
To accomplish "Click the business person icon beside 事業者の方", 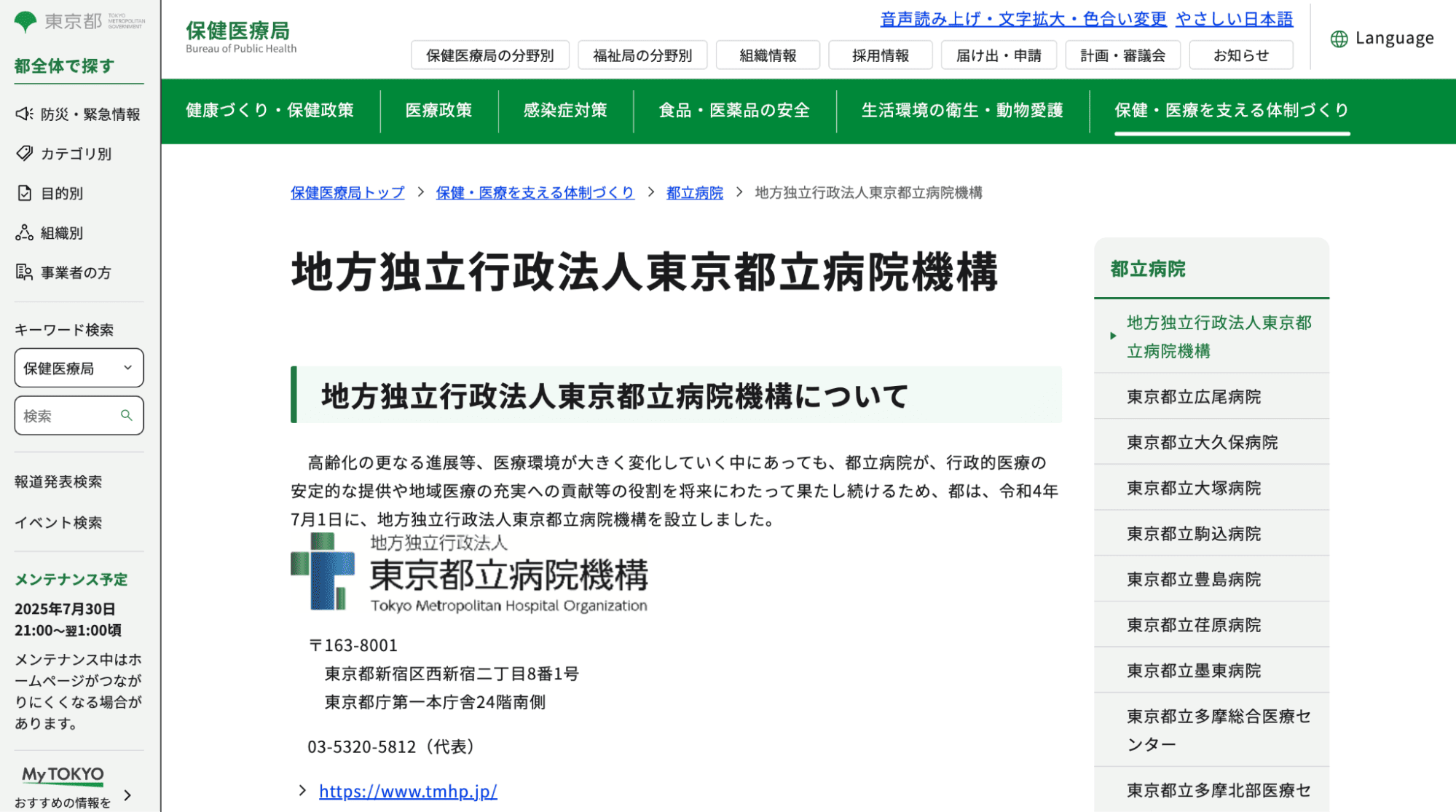I will tap(24, 272).
